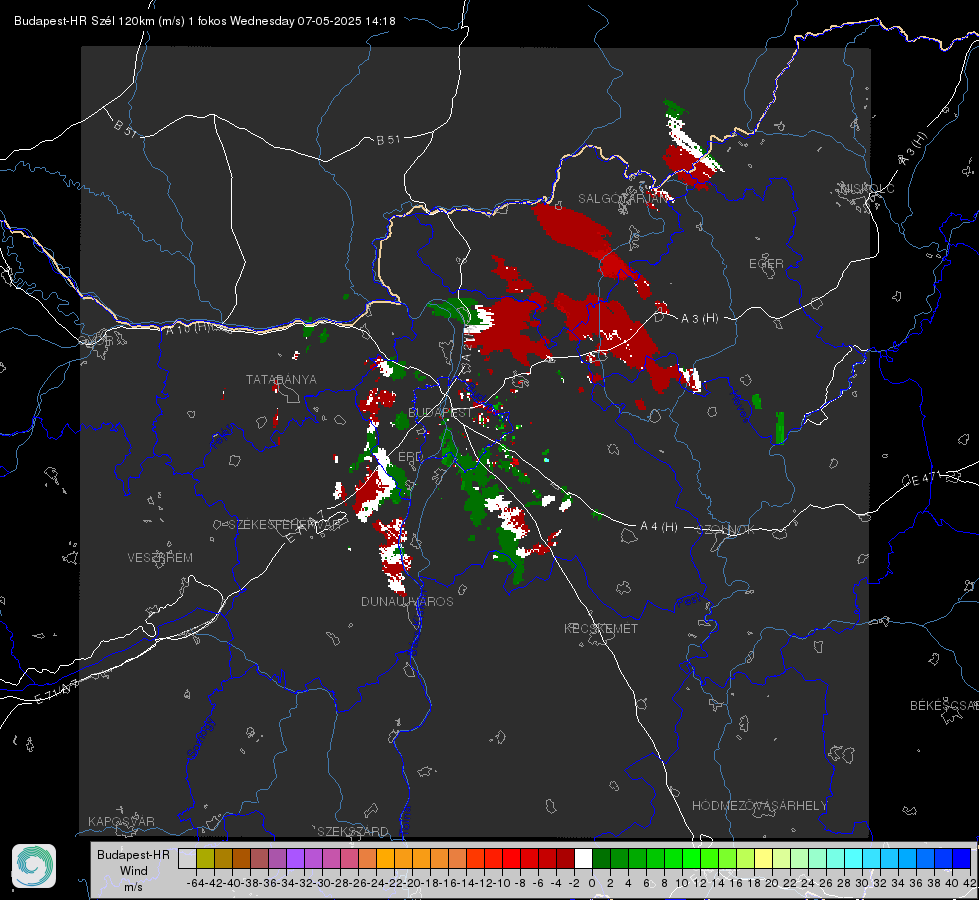Image resolution: width=979 pixels, height=900 pixels.
Task: Click the BUDAPEST city label on the map
Action: (440, 413)
